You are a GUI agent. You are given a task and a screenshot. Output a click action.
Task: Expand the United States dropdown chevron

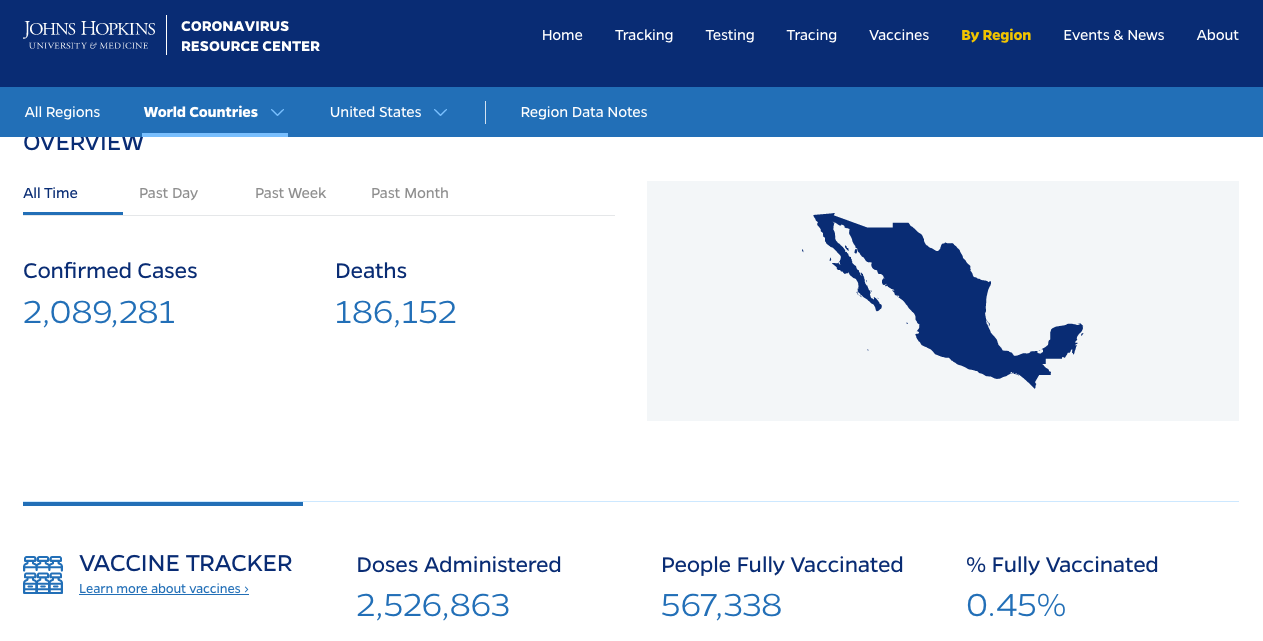coord(440,112)
